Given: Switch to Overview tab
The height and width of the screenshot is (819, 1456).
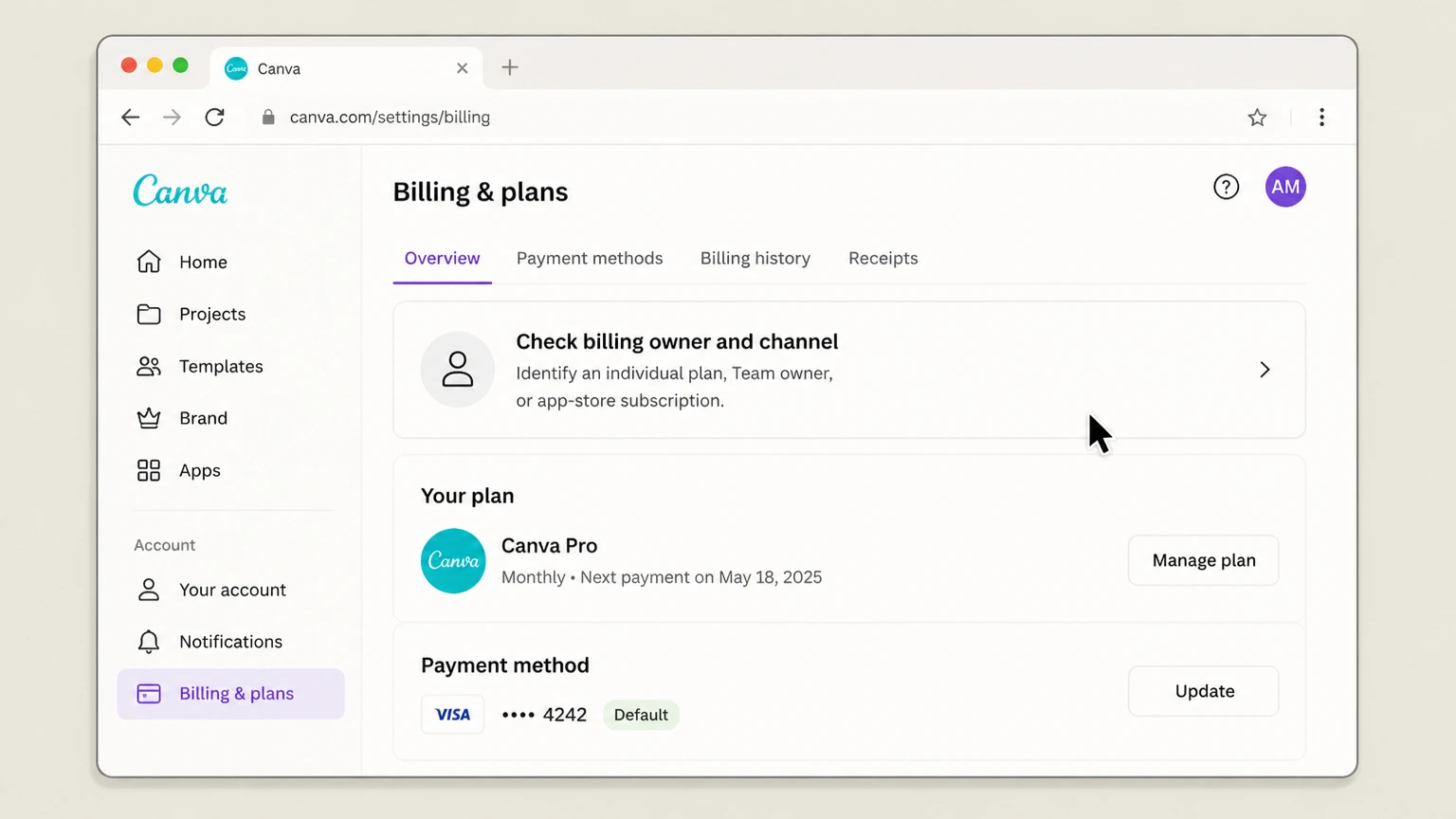Looking at the screenshot, I should point(442,258).
